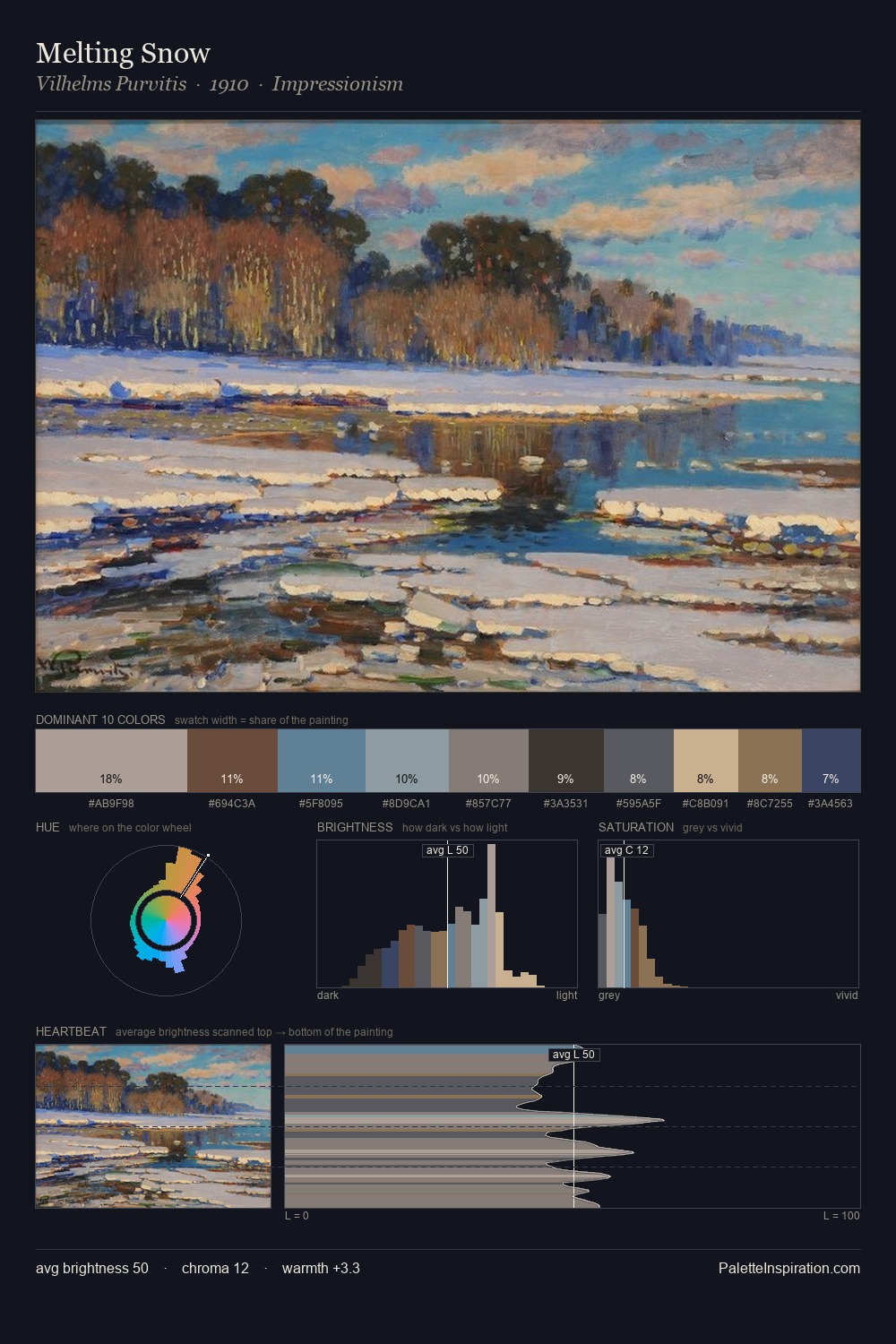Image resolution: width=896 pixels, height=1344 pixels.
Task: Click the hex label #5F8095
Action: (x=322, y=804)
